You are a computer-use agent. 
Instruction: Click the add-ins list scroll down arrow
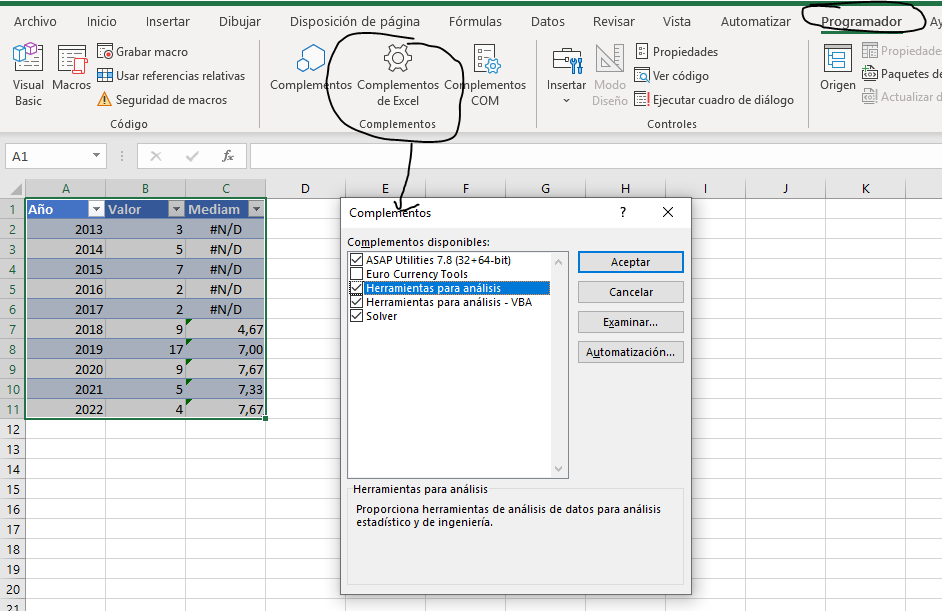pyautogui.click(x=559, y=469)
